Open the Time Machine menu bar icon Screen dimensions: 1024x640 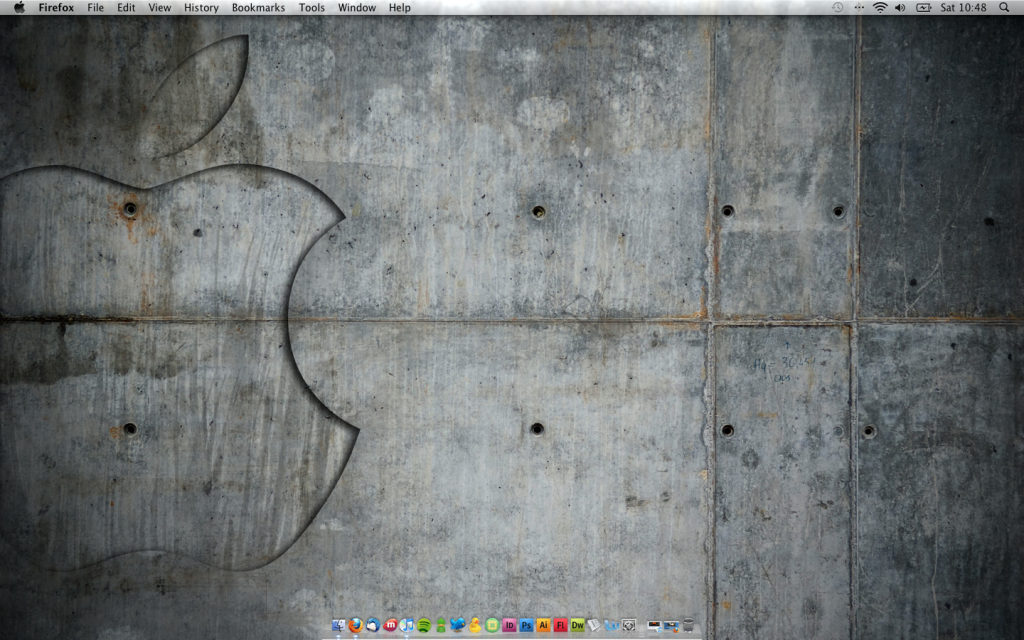(838, 8)
